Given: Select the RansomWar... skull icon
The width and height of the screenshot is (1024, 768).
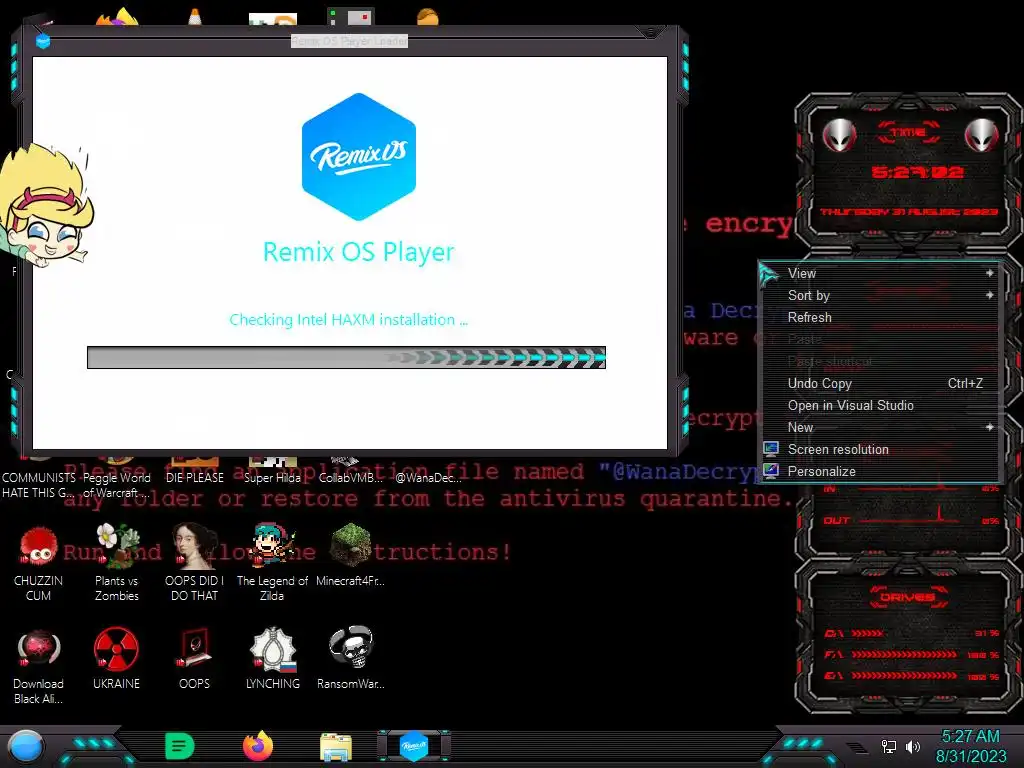Looking at the screenshot, I should pos(351,660).
